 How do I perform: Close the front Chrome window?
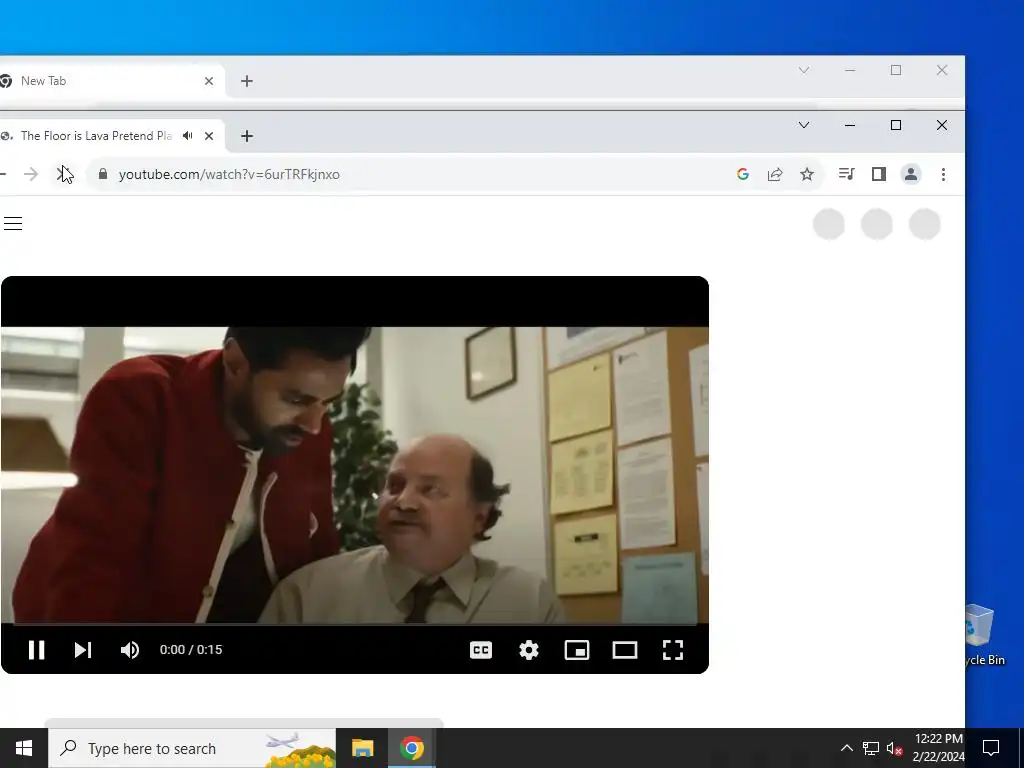pyautogui.click(x=942, y=125)
